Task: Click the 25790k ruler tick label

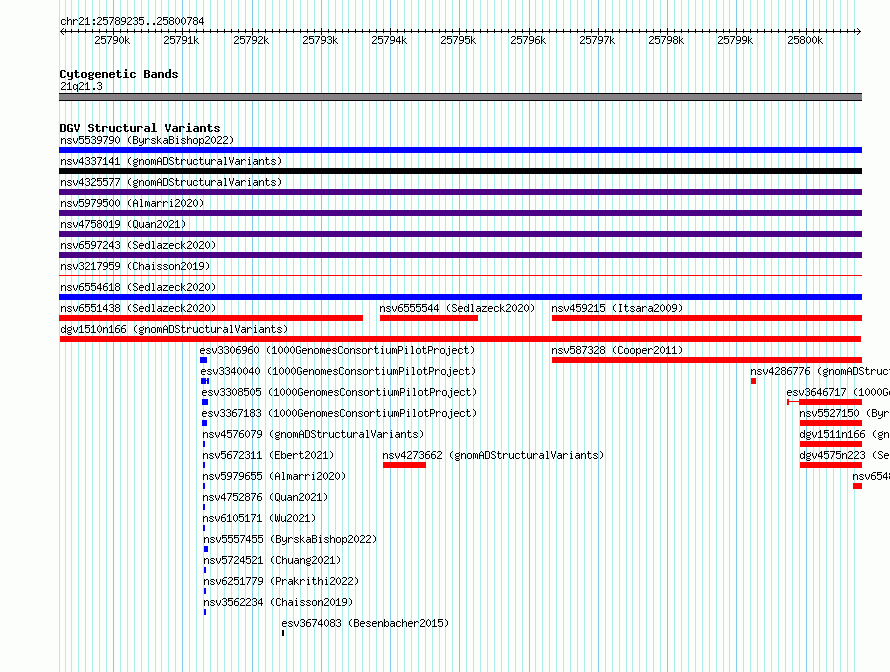Action: click(x=112, y=40)
